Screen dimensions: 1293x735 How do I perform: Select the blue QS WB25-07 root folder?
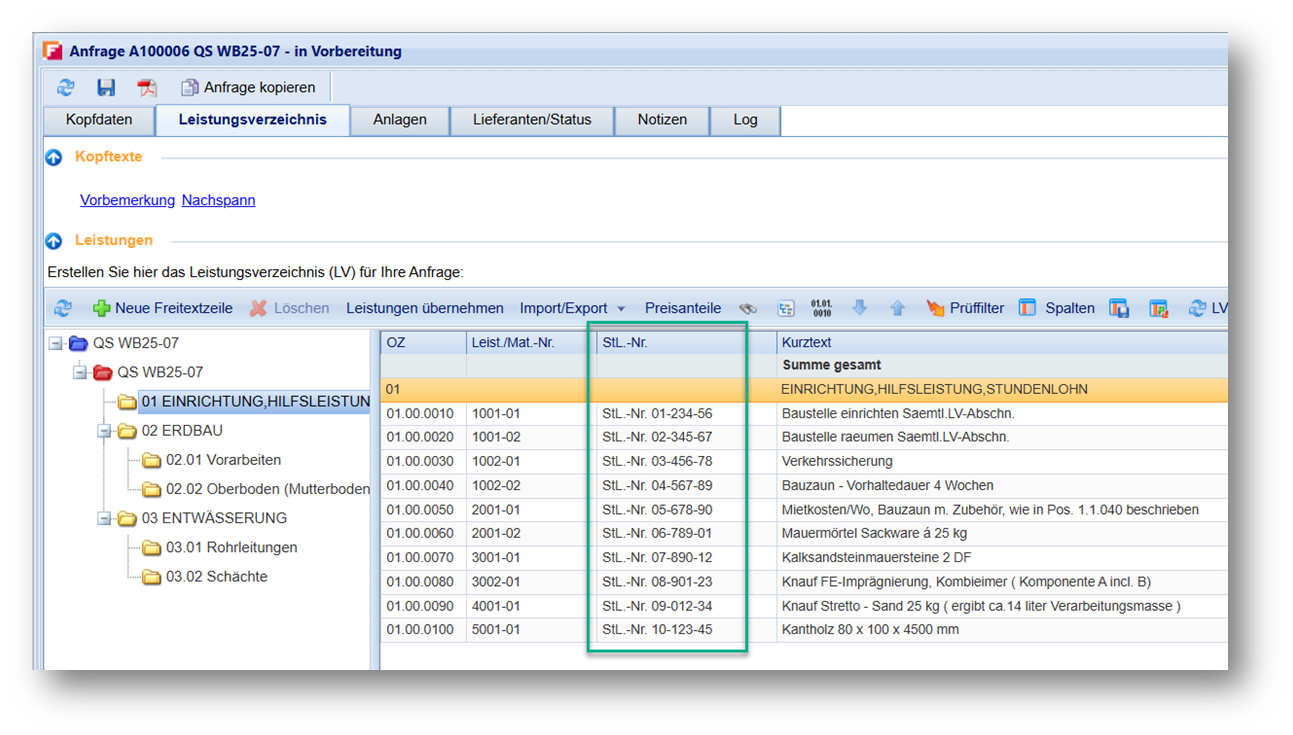(124, 343)
